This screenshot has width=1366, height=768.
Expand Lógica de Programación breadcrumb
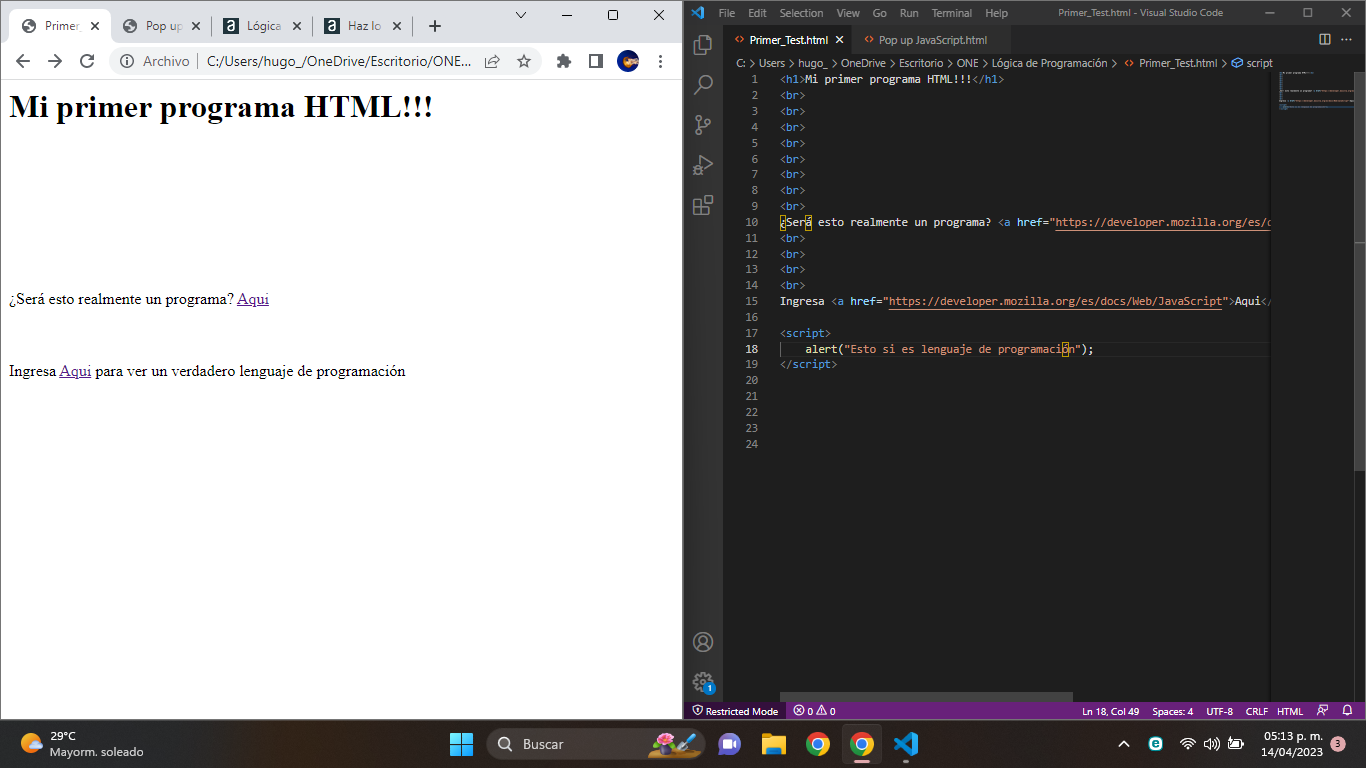(x=1049, y=63)
